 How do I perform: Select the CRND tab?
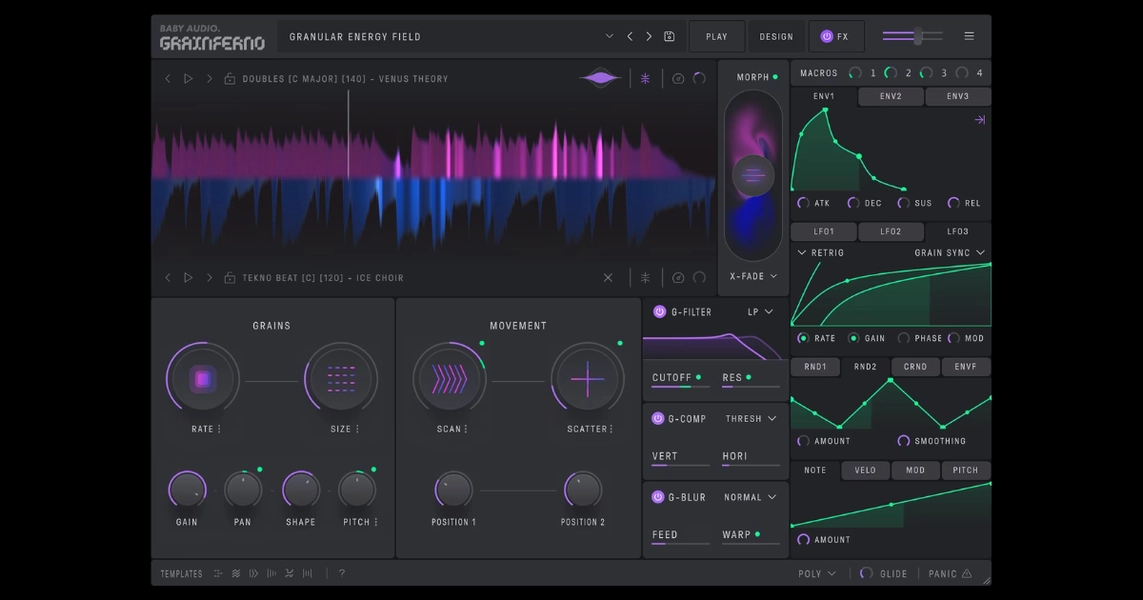coord(916,367)
